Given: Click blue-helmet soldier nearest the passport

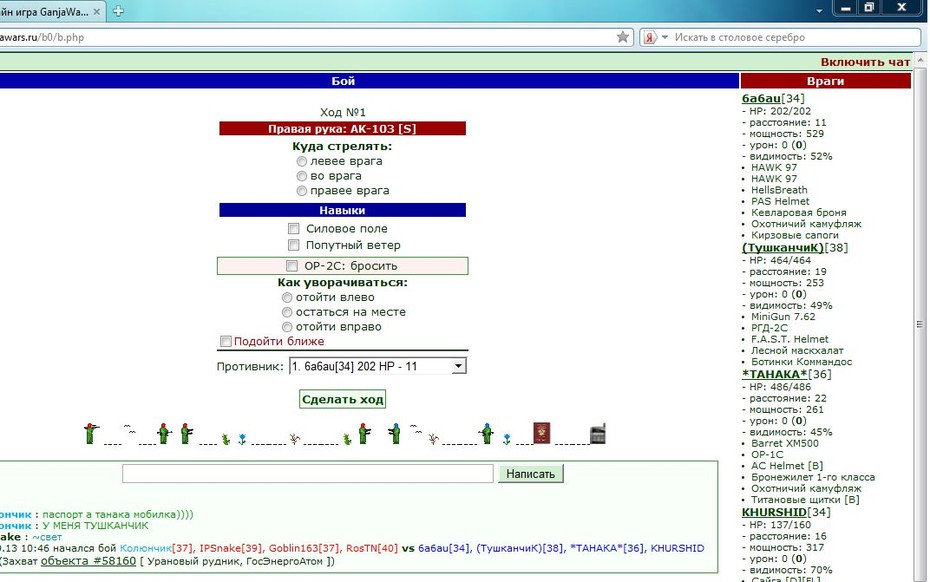Looking at the screenshot, I should point(487,434).
